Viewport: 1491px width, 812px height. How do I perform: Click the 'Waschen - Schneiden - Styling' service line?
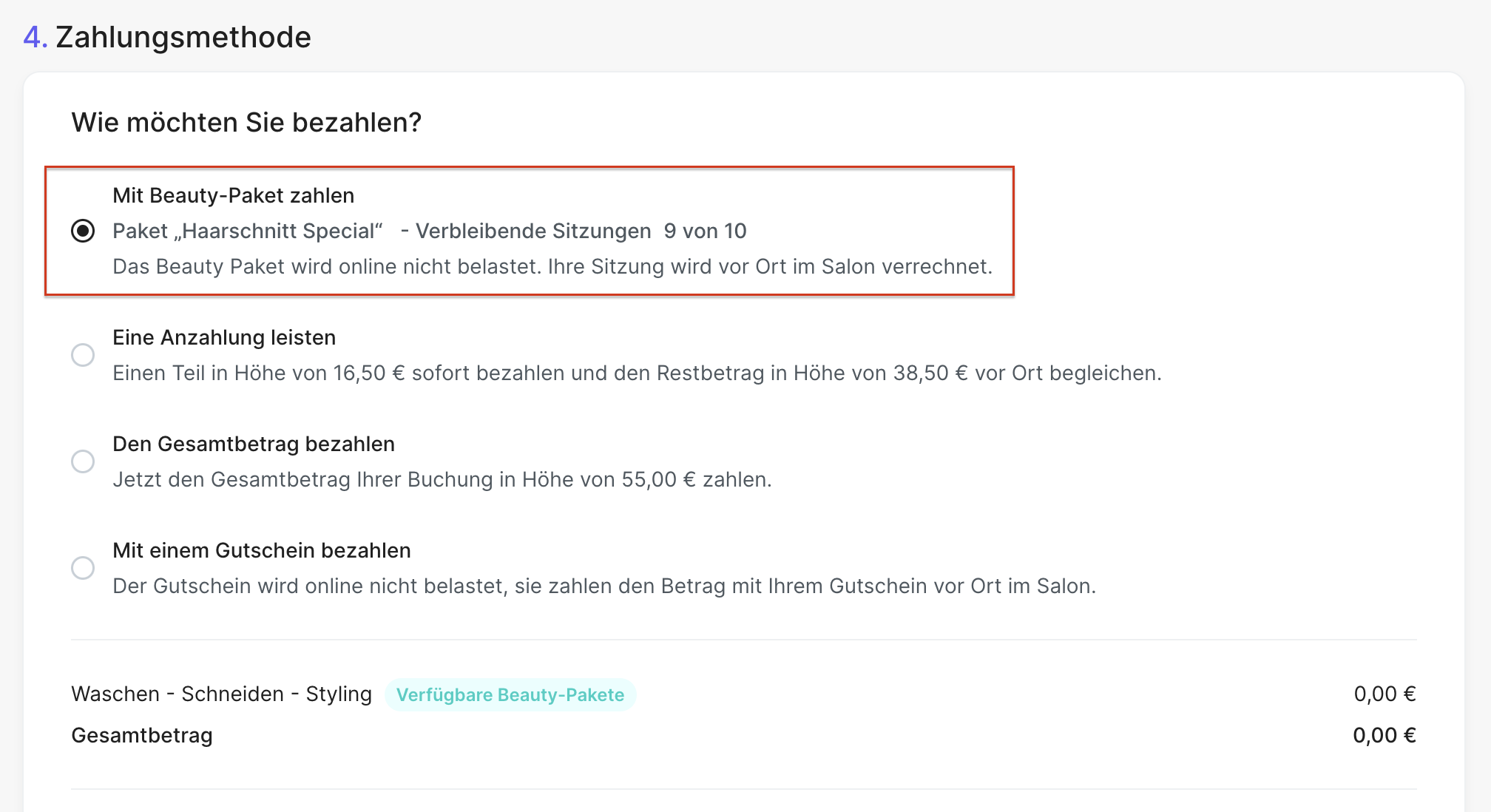pyautogui.click(x=221, y=694)
